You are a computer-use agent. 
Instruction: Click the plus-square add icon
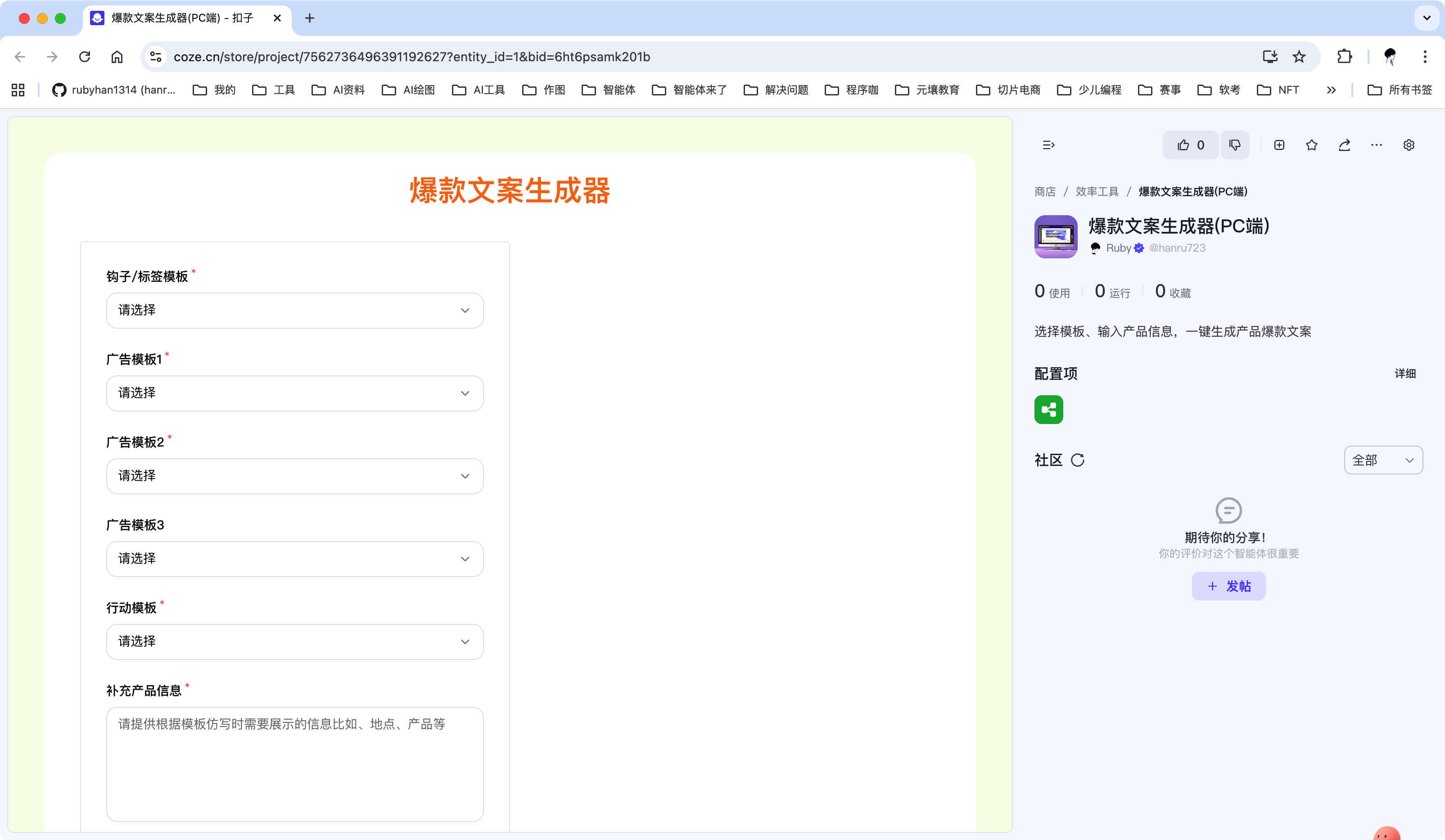point(1279,145)
